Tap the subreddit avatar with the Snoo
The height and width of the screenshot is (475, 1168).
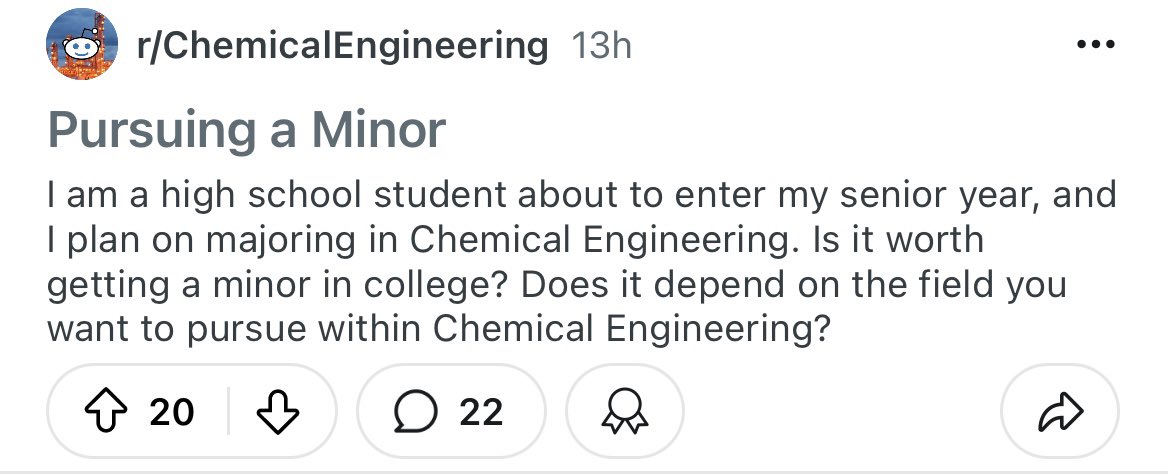82,45
